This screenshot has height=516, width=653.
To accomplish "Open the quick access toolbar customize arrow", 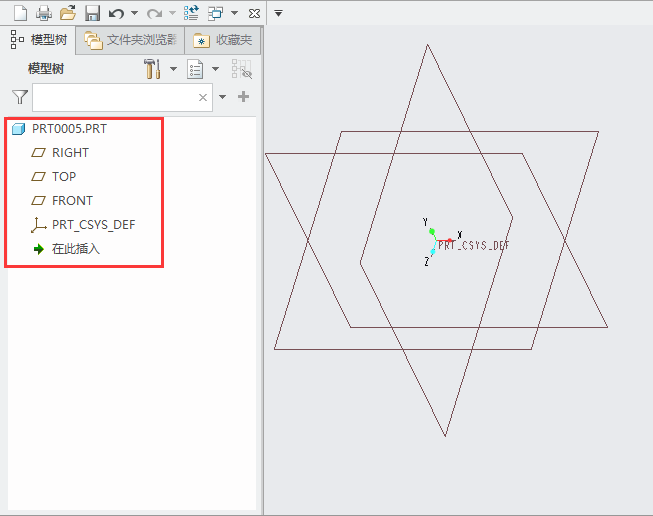I will point(279,13).
